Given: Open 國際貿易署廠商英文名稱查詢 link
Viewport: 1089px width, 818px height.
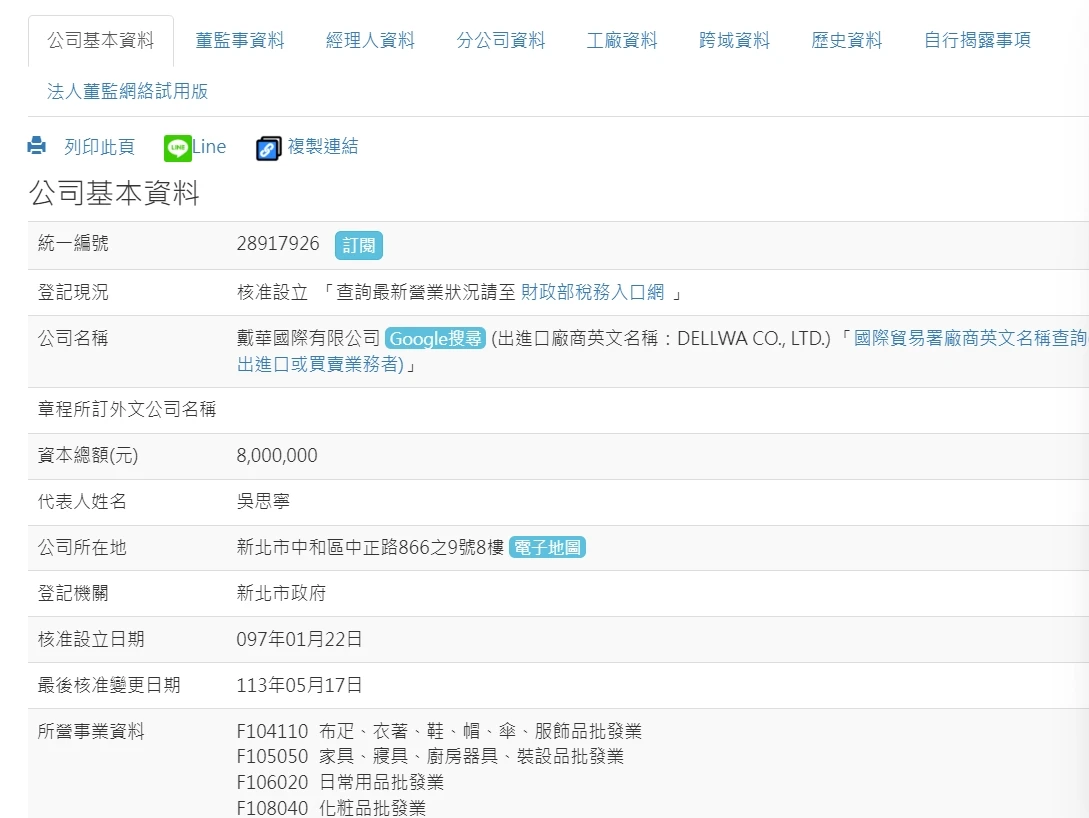Looking at the screenshot, I should point(969,339).
